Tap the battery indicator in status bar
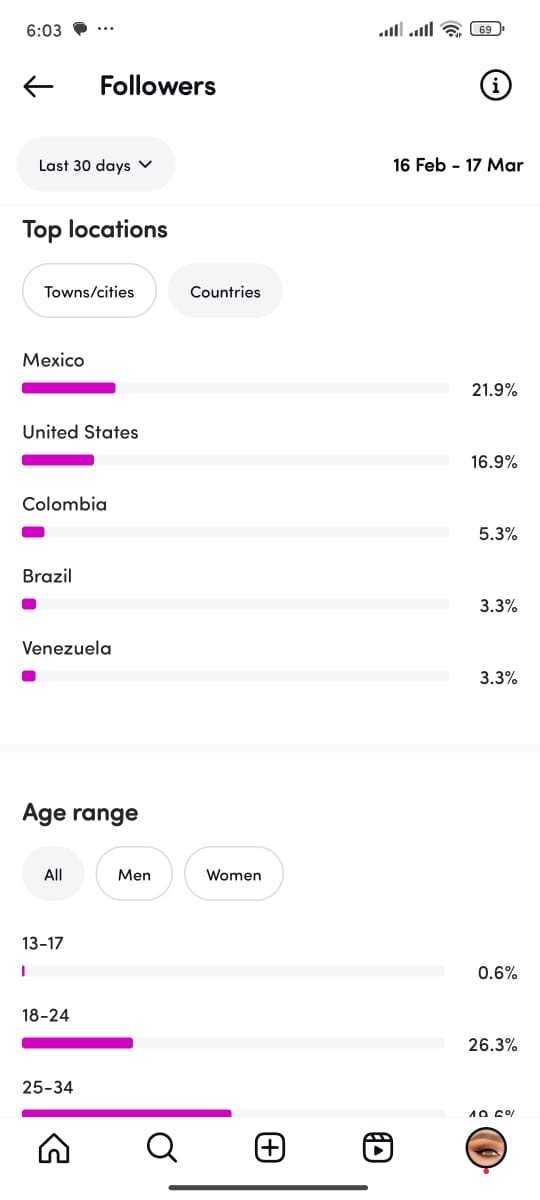Screen dimensions: 540x1200 click(487, 30)
